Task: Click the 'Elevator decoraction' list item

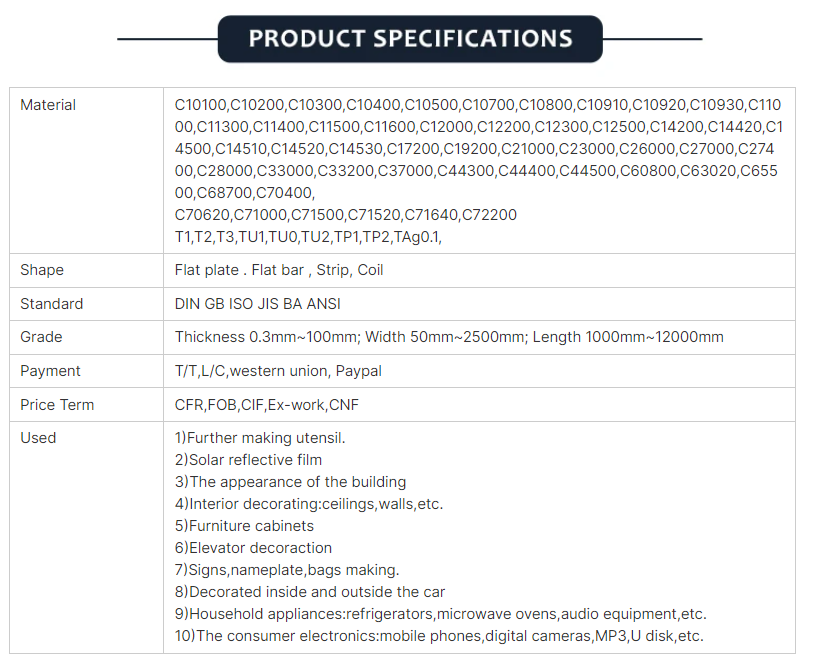Action: point(253,548)
